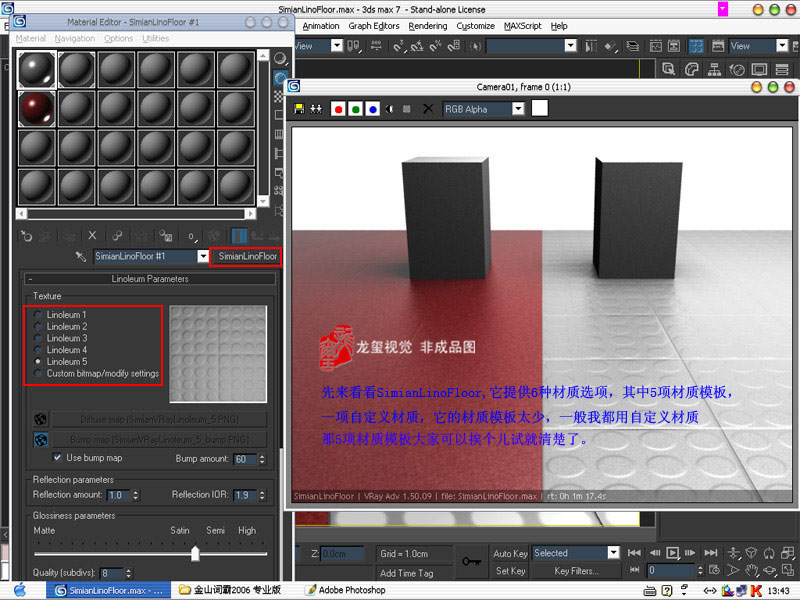This screenshot has width=800, height=600.
Task: Open the MAXScript menu
Action: coord(522,26)
